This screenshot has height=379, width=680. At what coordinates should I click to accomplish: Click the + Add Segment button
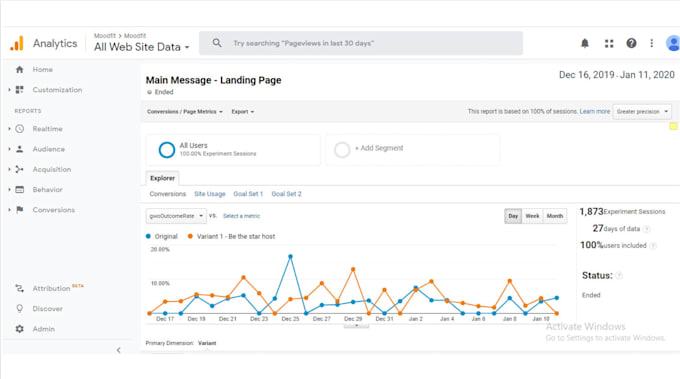(379, 148)
